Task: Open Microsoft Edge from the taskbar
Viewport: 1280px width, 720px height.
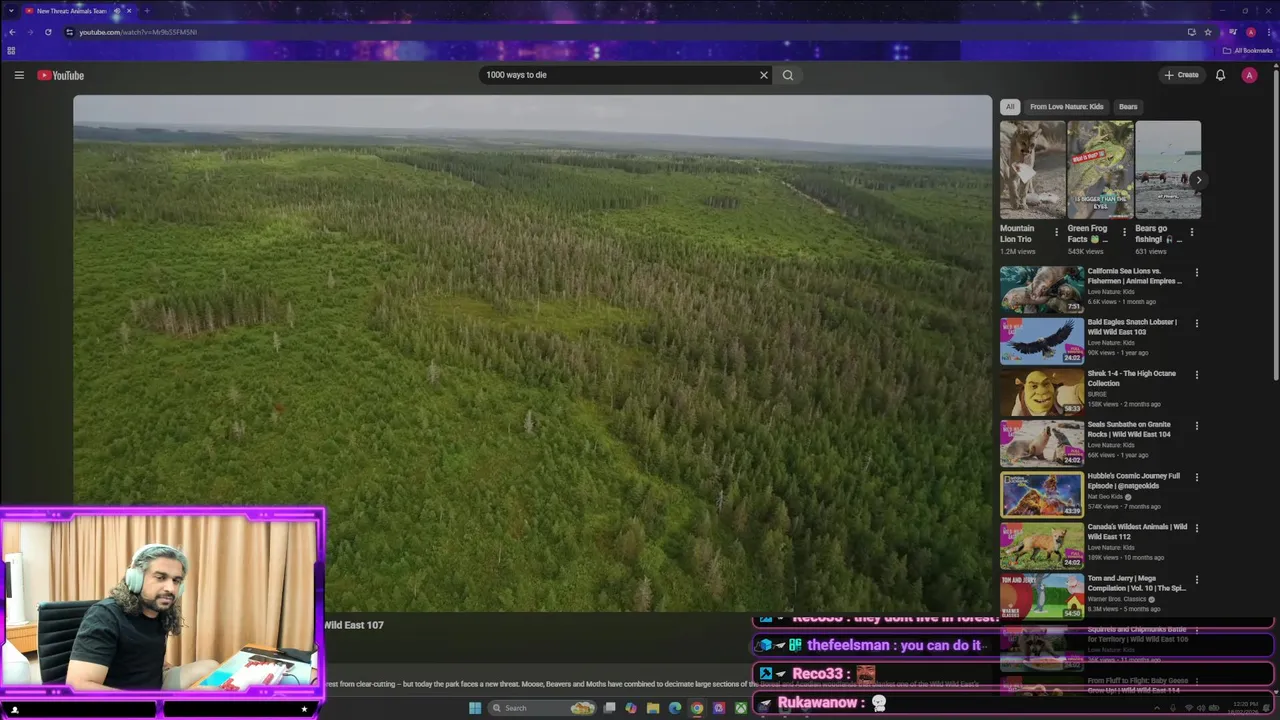Action: pyautogui.click(x=675, y=708)
